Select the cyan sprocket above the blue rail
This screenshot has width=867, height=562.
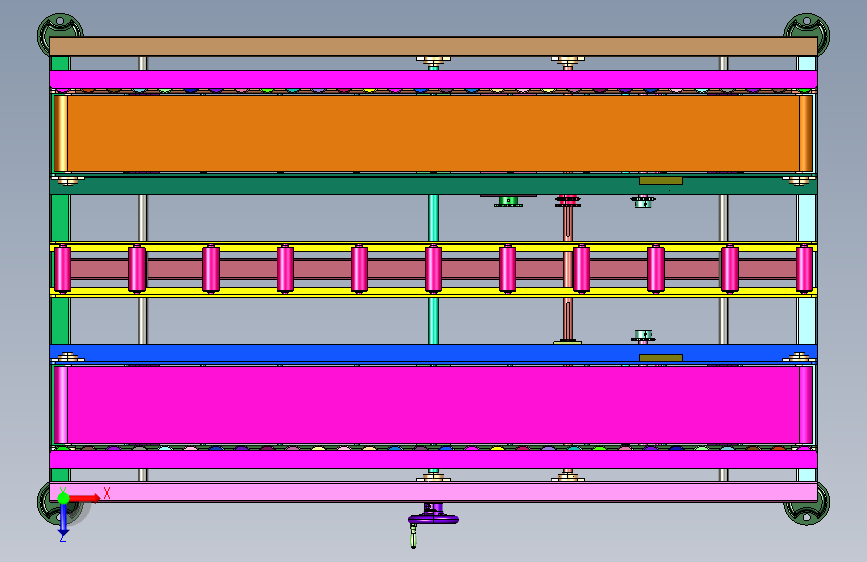643,336
